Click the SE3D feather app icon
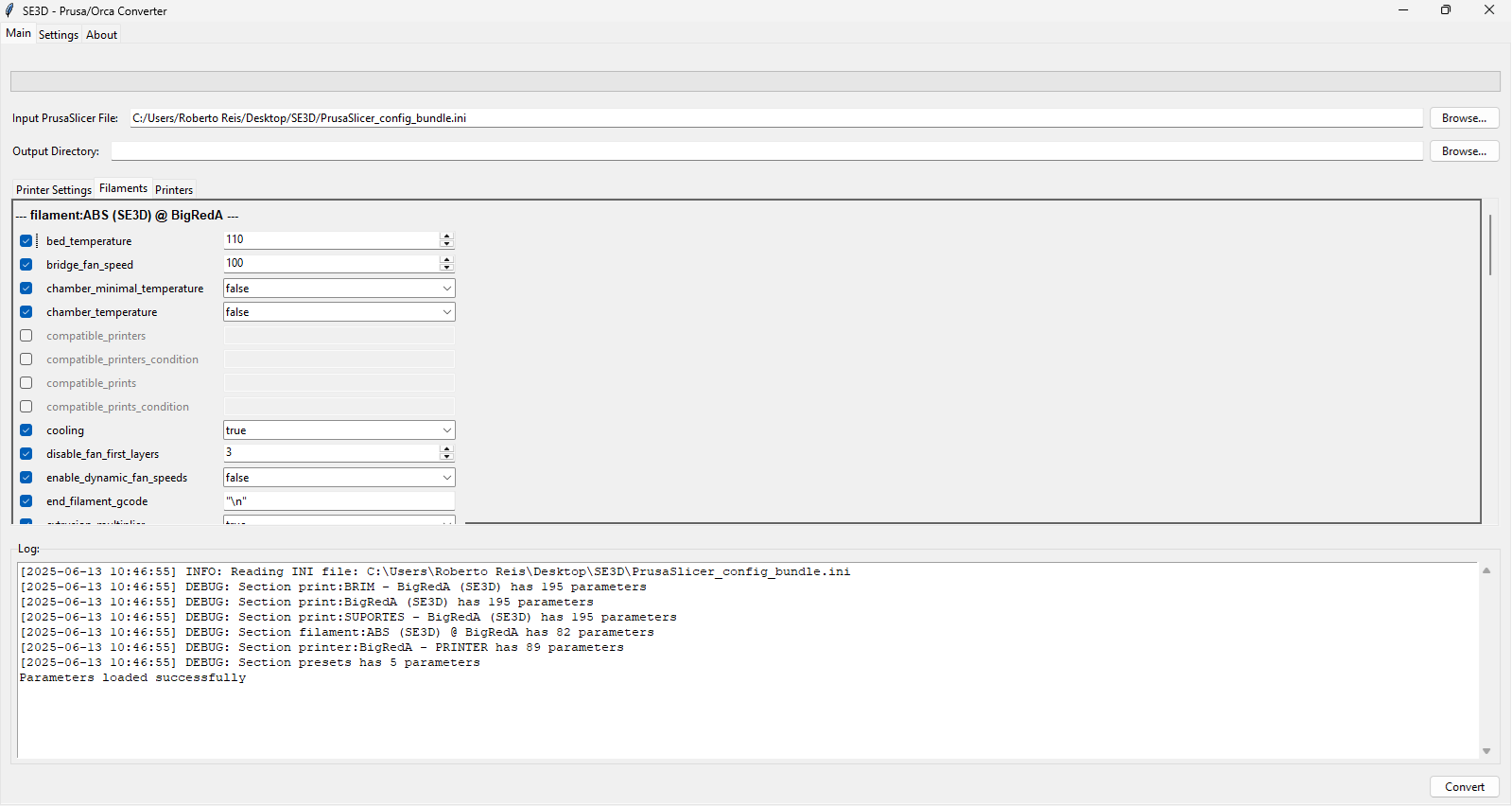The width and height of the screenshot is (1512, 806). [9, 10]
